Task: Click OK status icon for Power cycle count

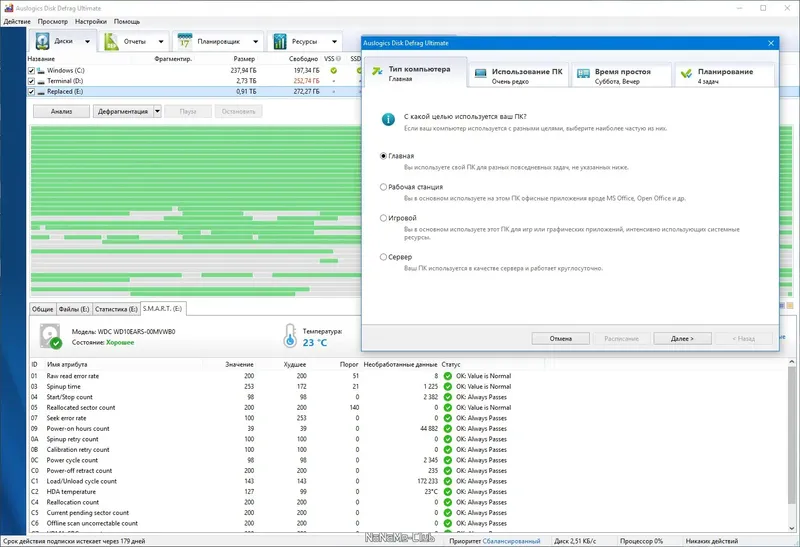Action: click(x=447, y=460)
